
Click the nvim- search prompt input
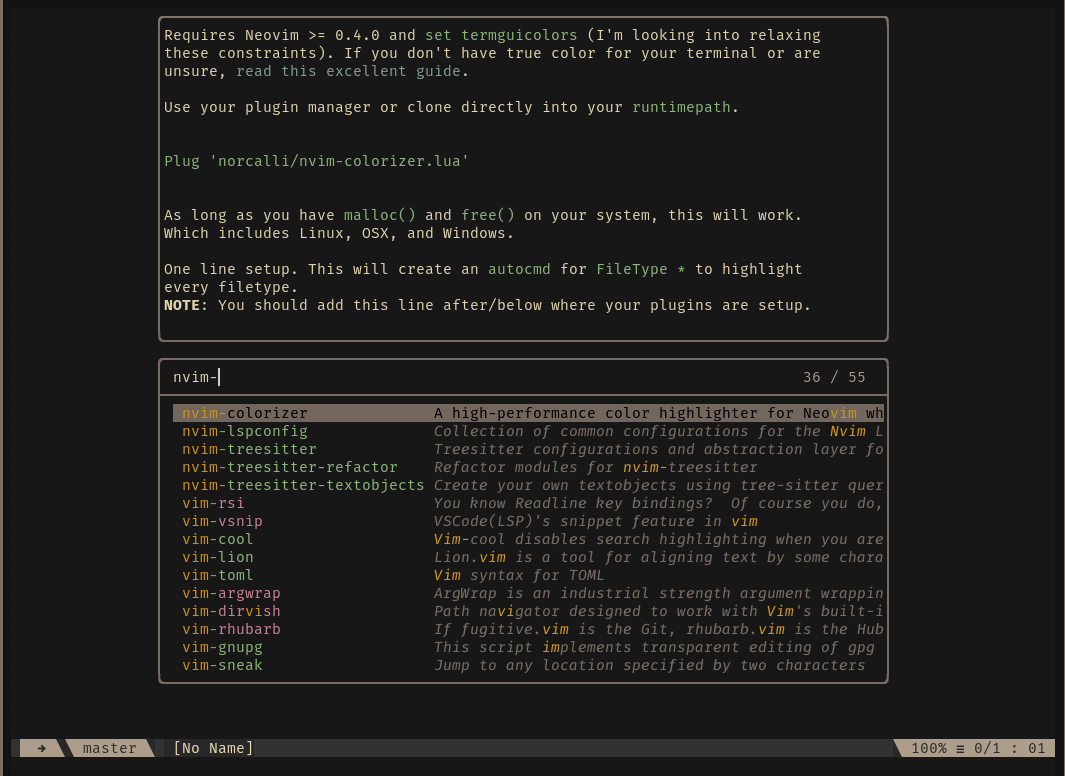click(x=523, y=377)
